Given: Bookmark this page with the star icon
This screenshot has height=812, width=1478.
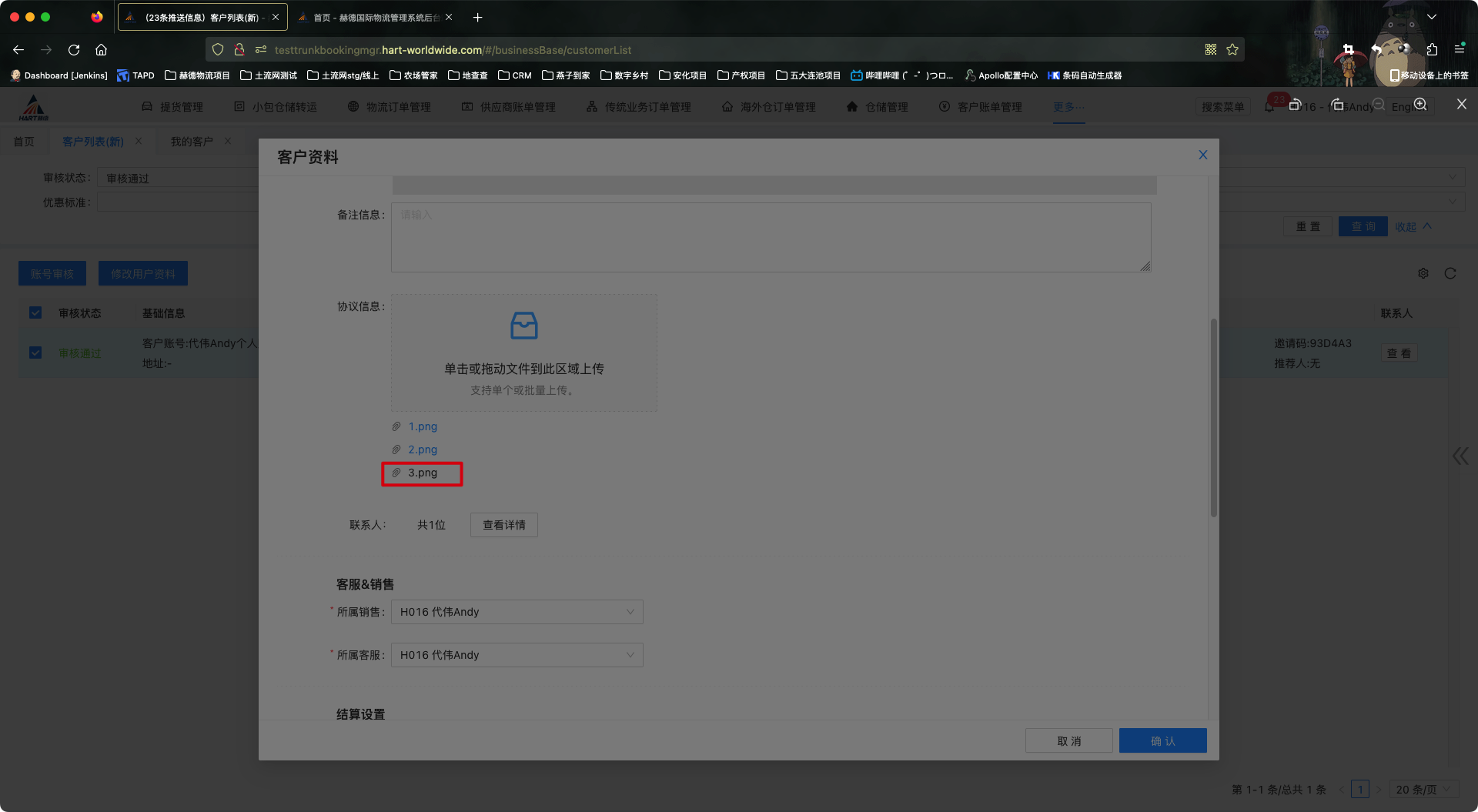Looking at the screenshot, I should [1232, 50].
